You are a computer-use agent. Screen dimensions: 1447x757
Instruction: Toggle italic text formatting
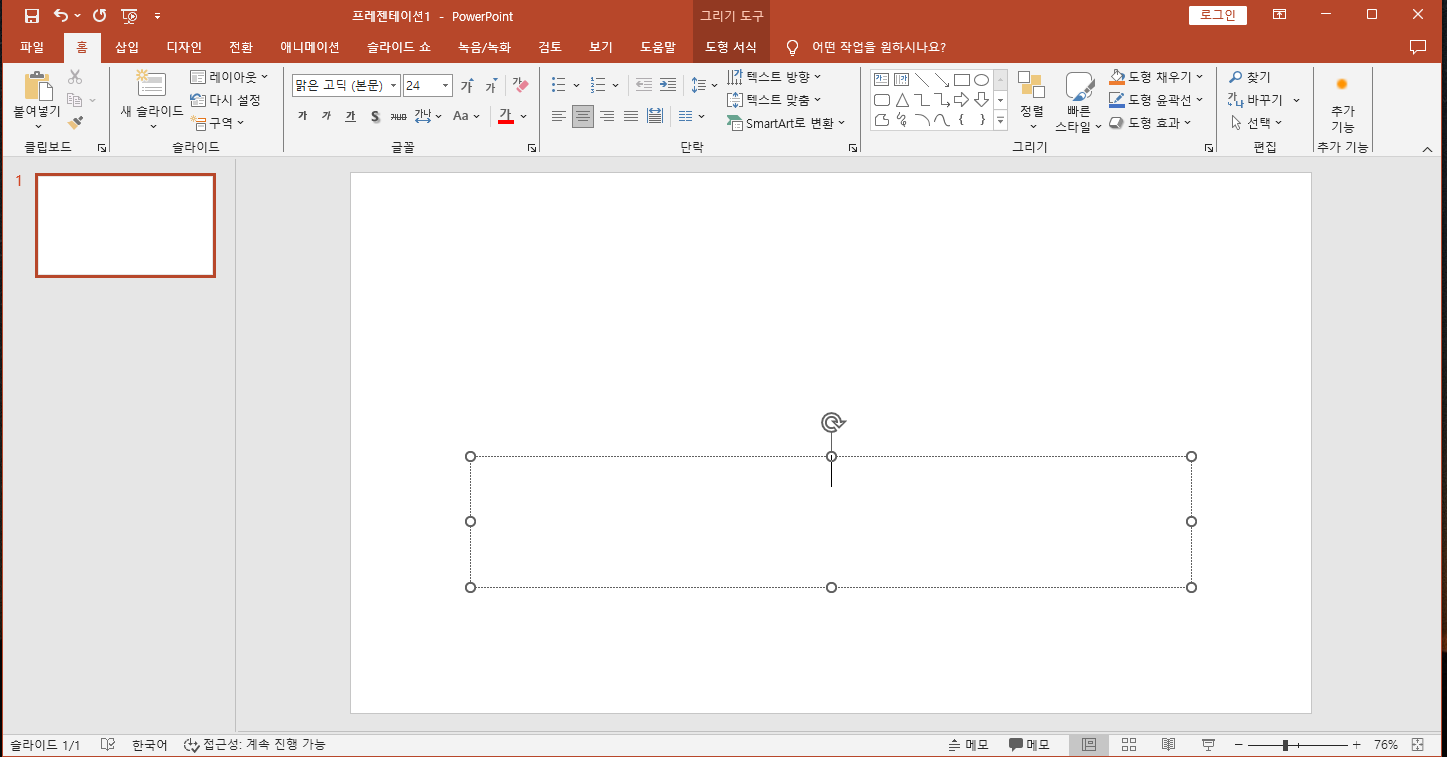click(326, 116)
